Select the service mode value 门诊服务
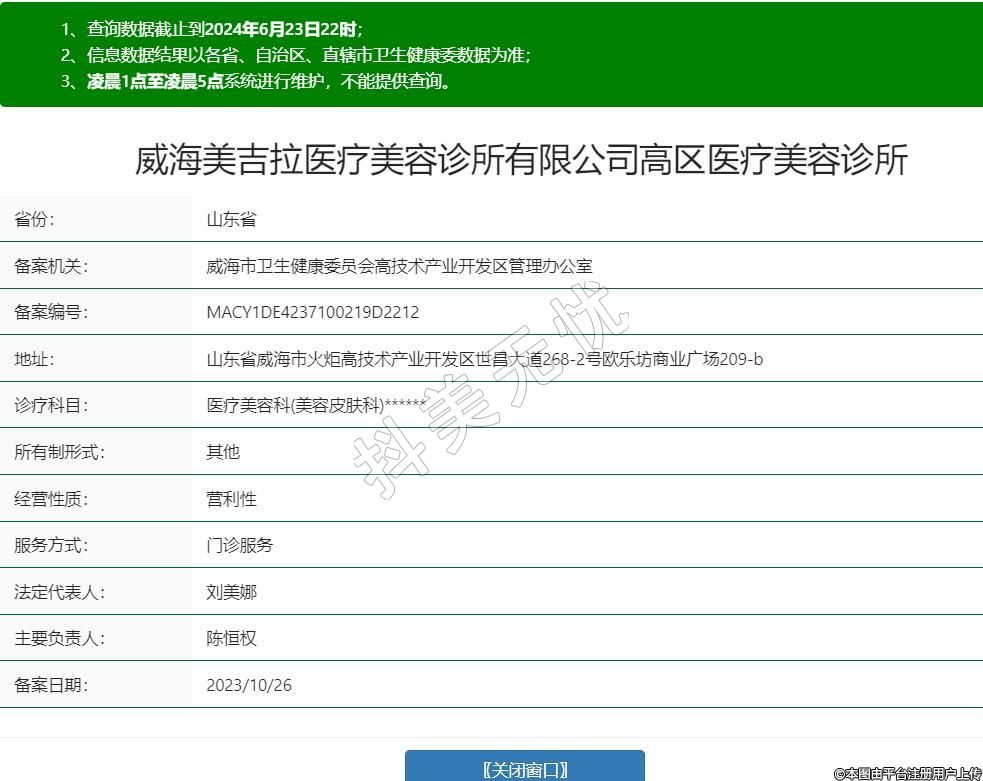Screen dimensions: 983x781 point(239,545)
